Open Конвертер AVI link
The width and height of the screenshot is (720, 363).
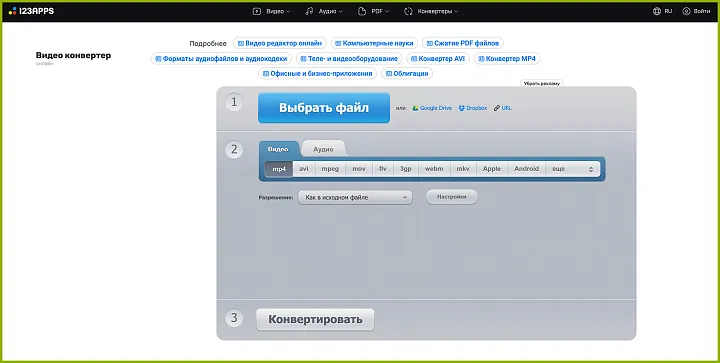[438, 59]
